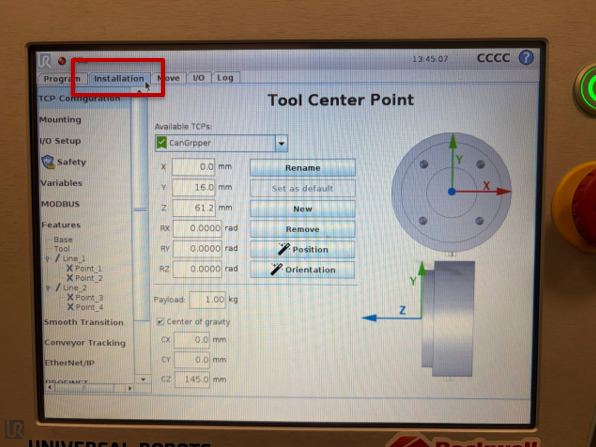
Task: Collapse the Line_1 tree node
Action: [48, 259]
